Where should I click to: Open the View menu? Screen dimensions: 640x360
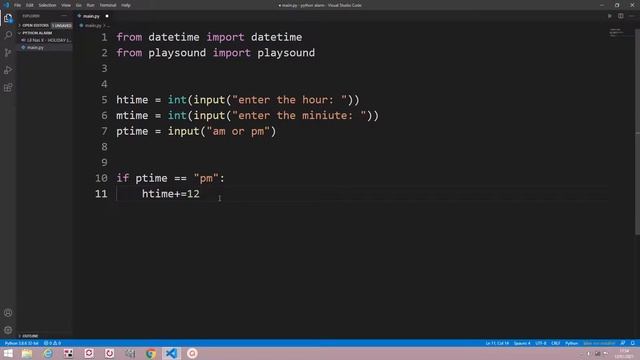point(66,5)
